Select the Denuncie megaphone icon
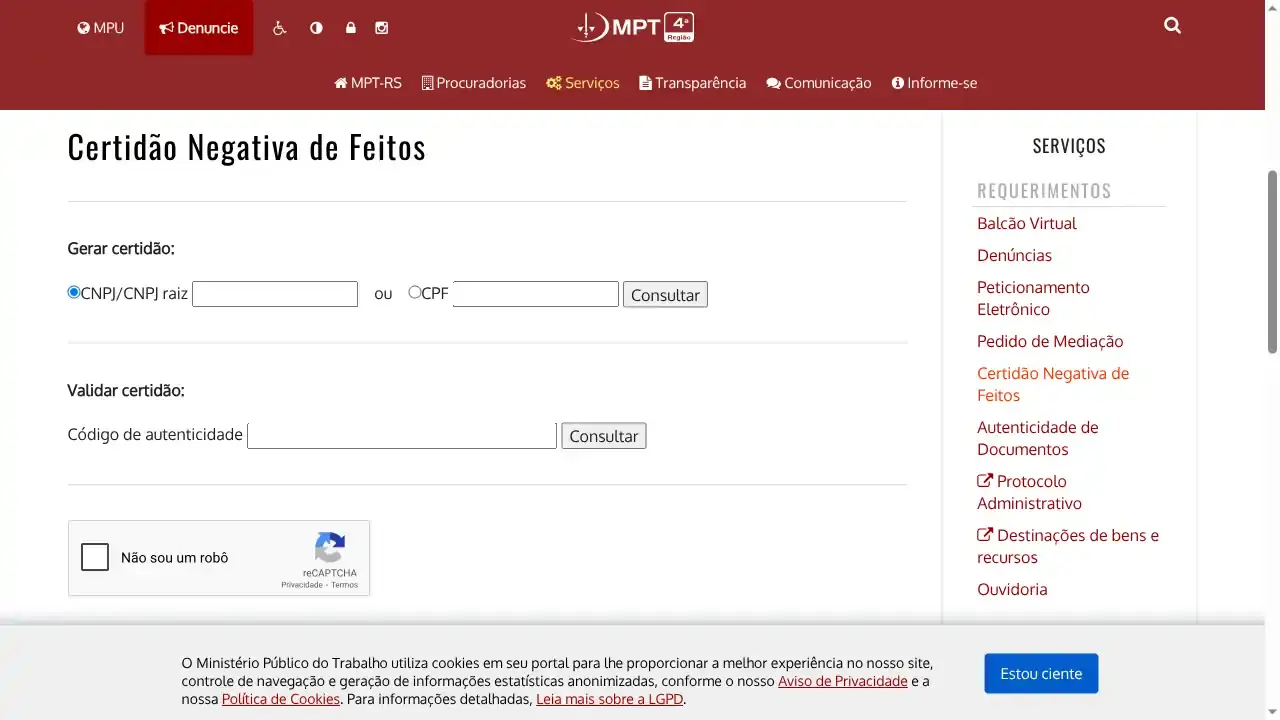Screen dimensions: 1280x720 tap(198, 28)
